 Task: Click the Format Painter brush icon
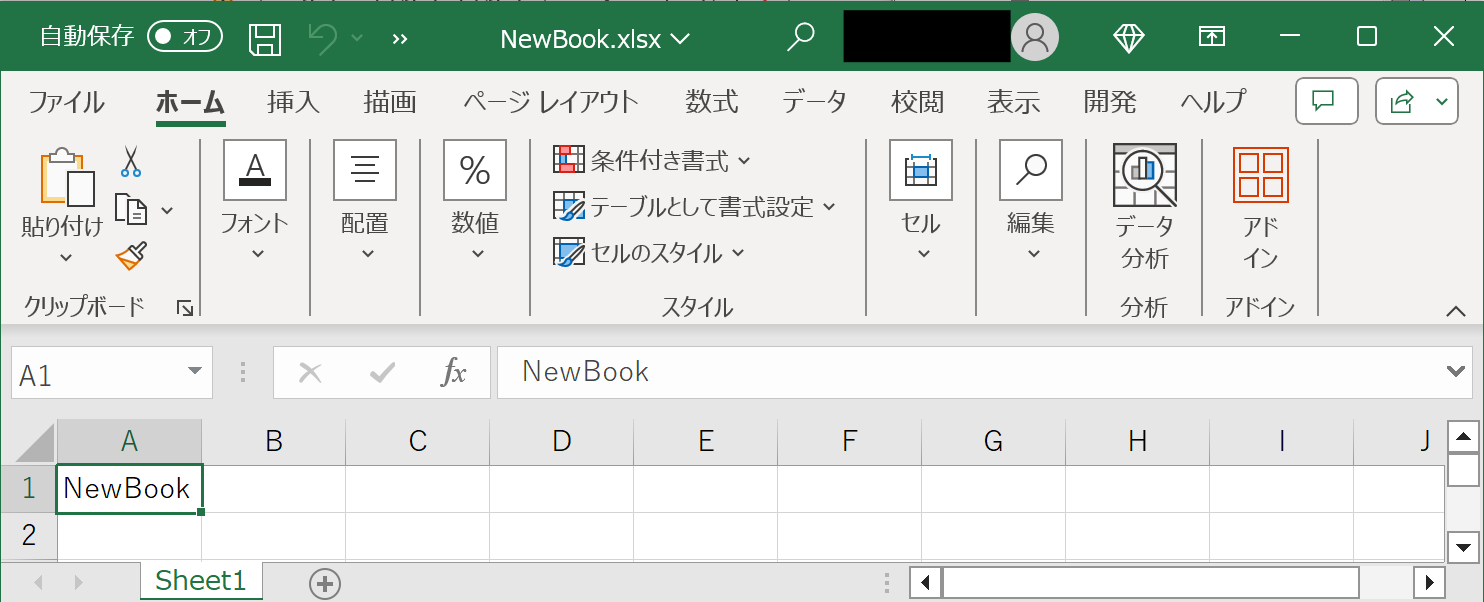coord(131,256)
